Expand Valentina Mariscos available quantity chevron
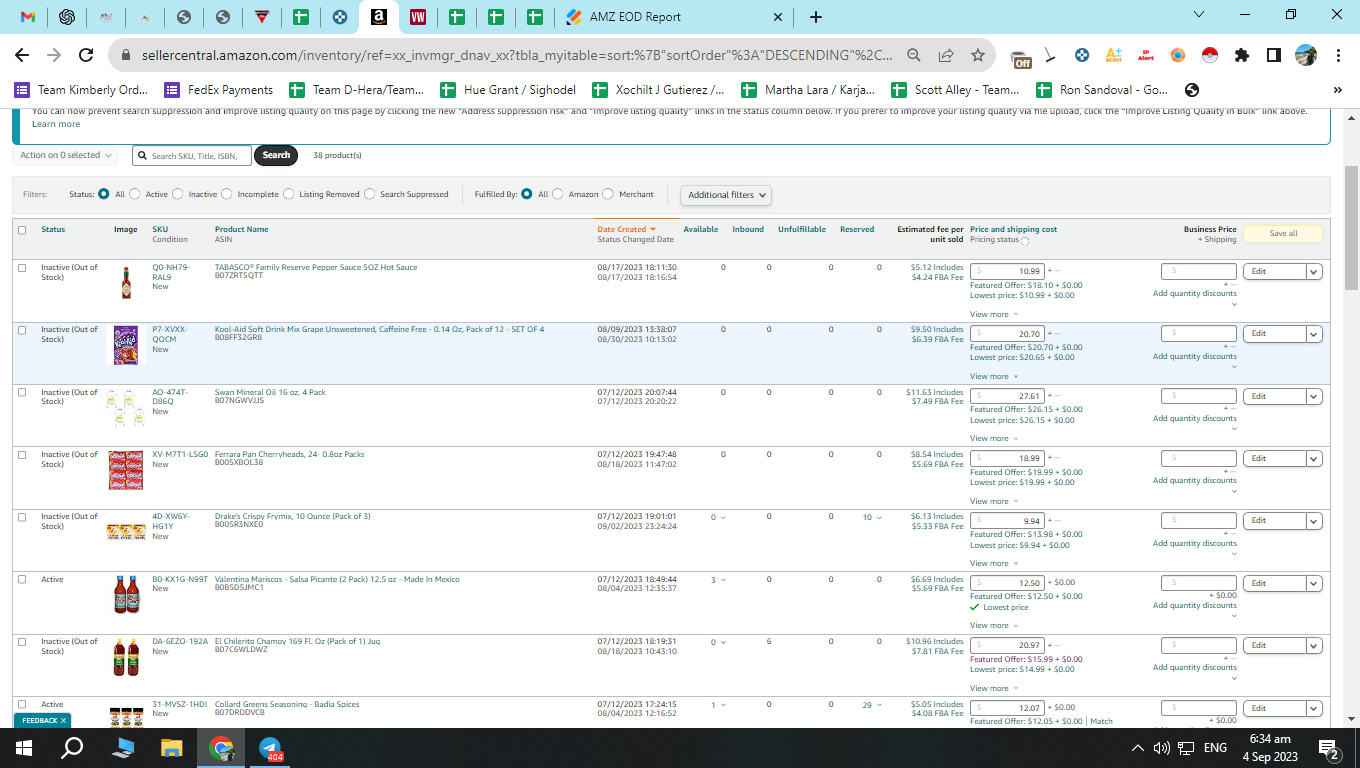 click(723, 580)
